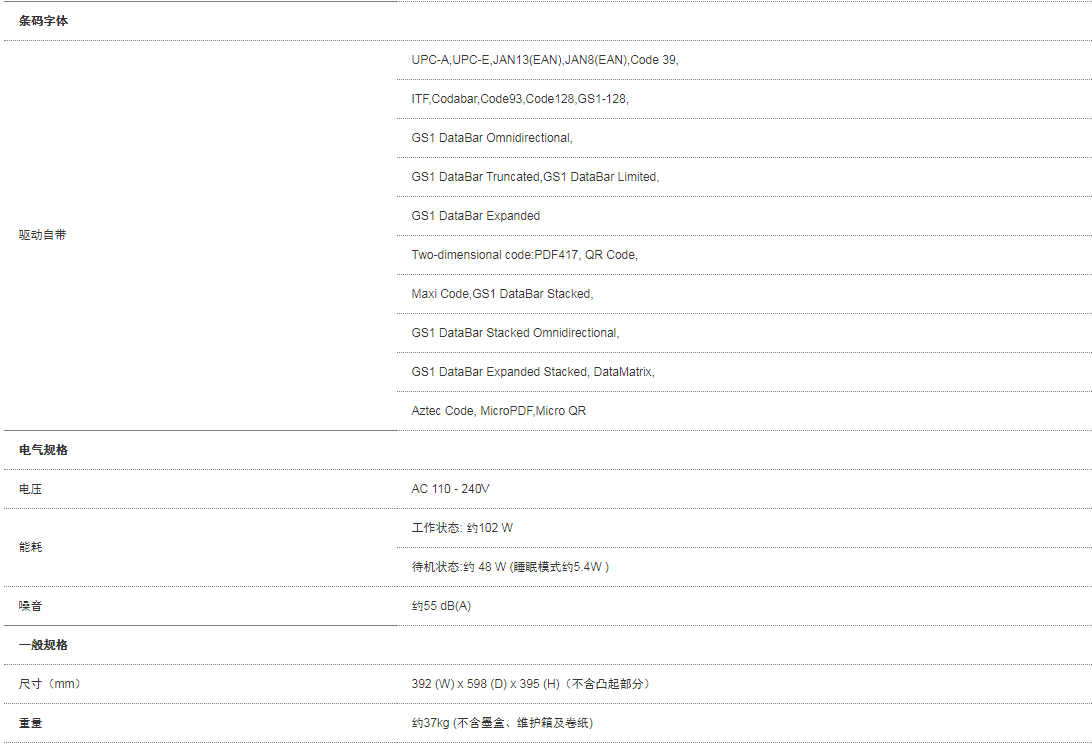Select the 驱动自带 row label

pos(42,235)
